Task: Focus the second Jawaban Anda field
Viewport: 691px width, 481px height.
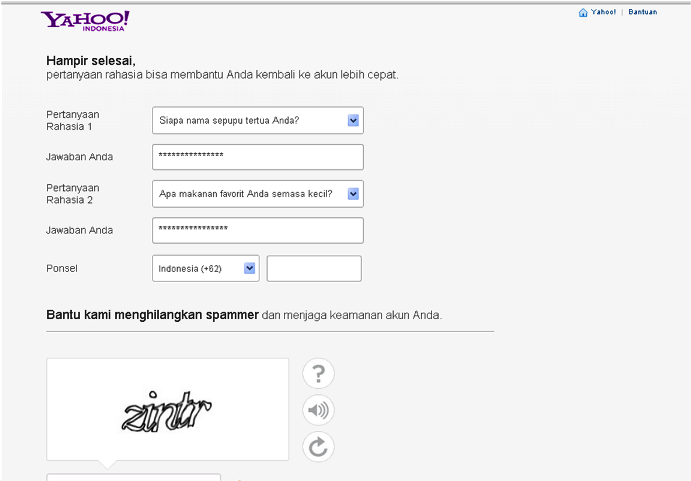Action: [258, 230]
